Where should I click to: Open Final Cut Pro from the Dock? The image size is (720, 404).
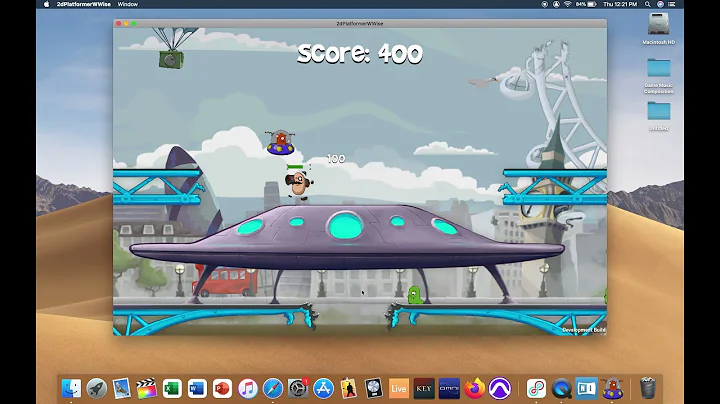[x=146, y=388]
